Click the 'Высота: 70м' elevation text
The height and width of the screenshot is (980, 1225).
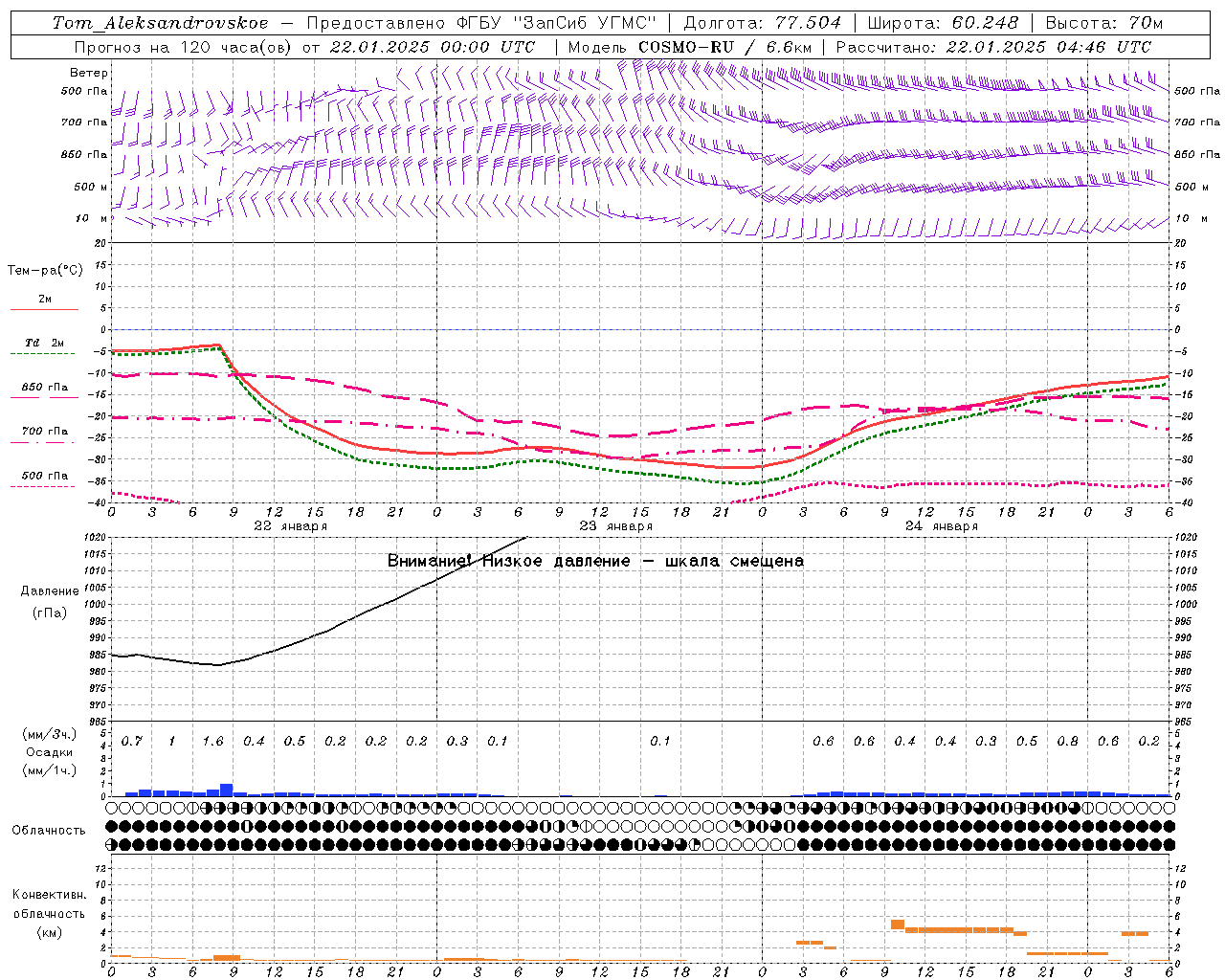pyautogui.click(x=1104, y=23)
